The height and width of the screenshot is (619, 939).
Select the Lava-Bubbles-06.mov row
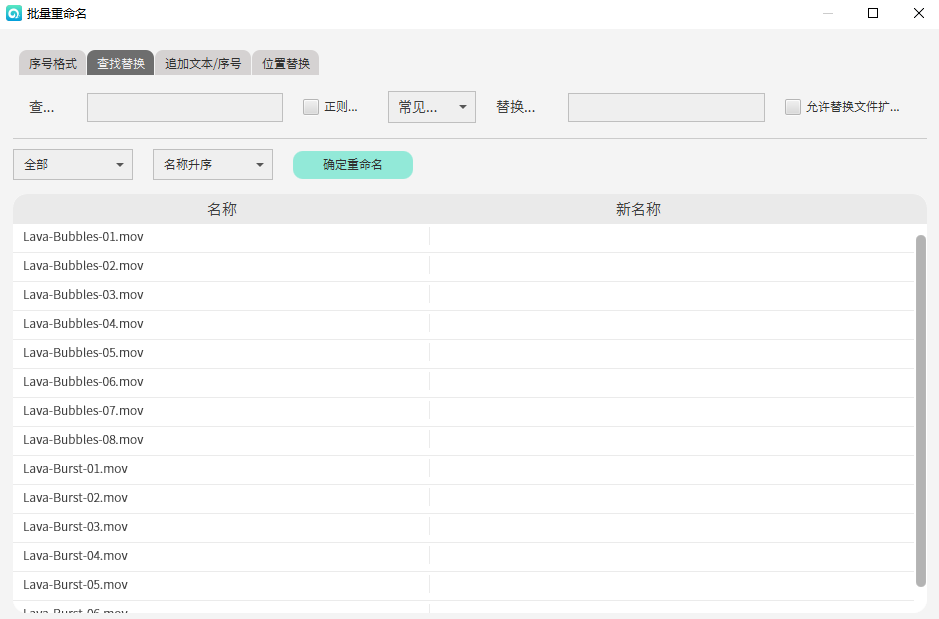click(464, 382)
